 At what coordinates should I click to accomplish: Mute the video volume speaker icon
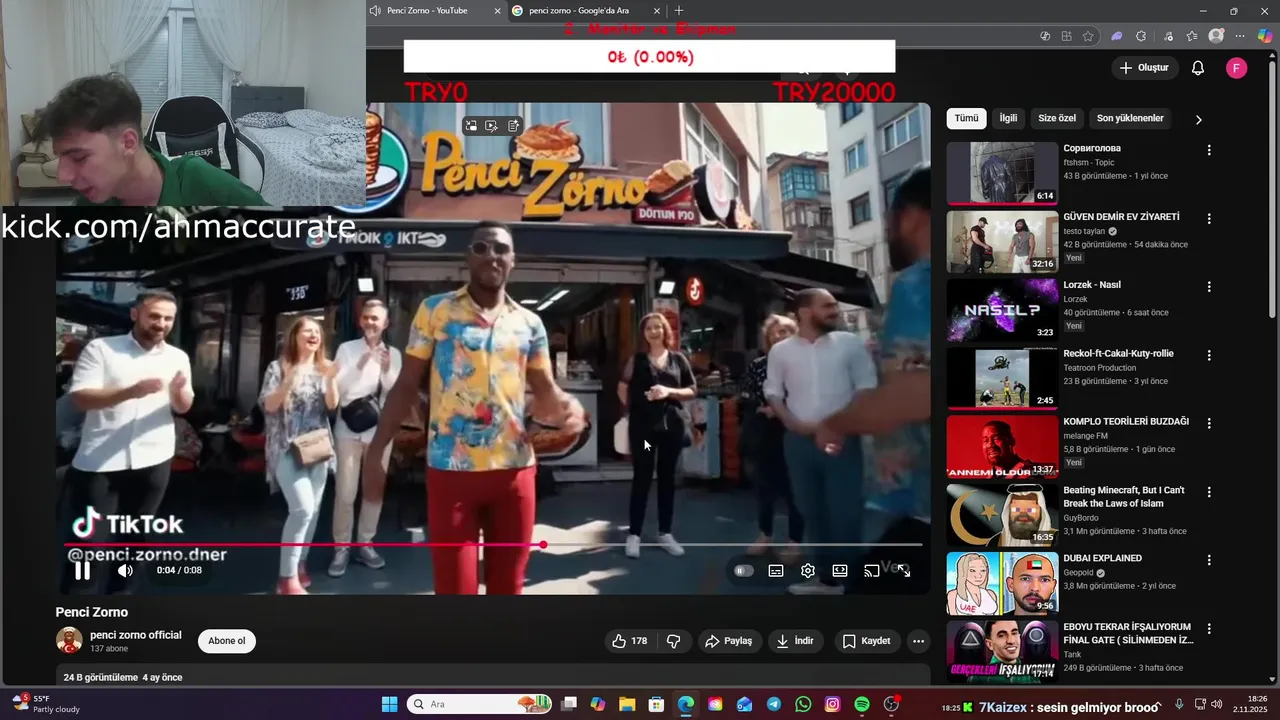(125, 571)
